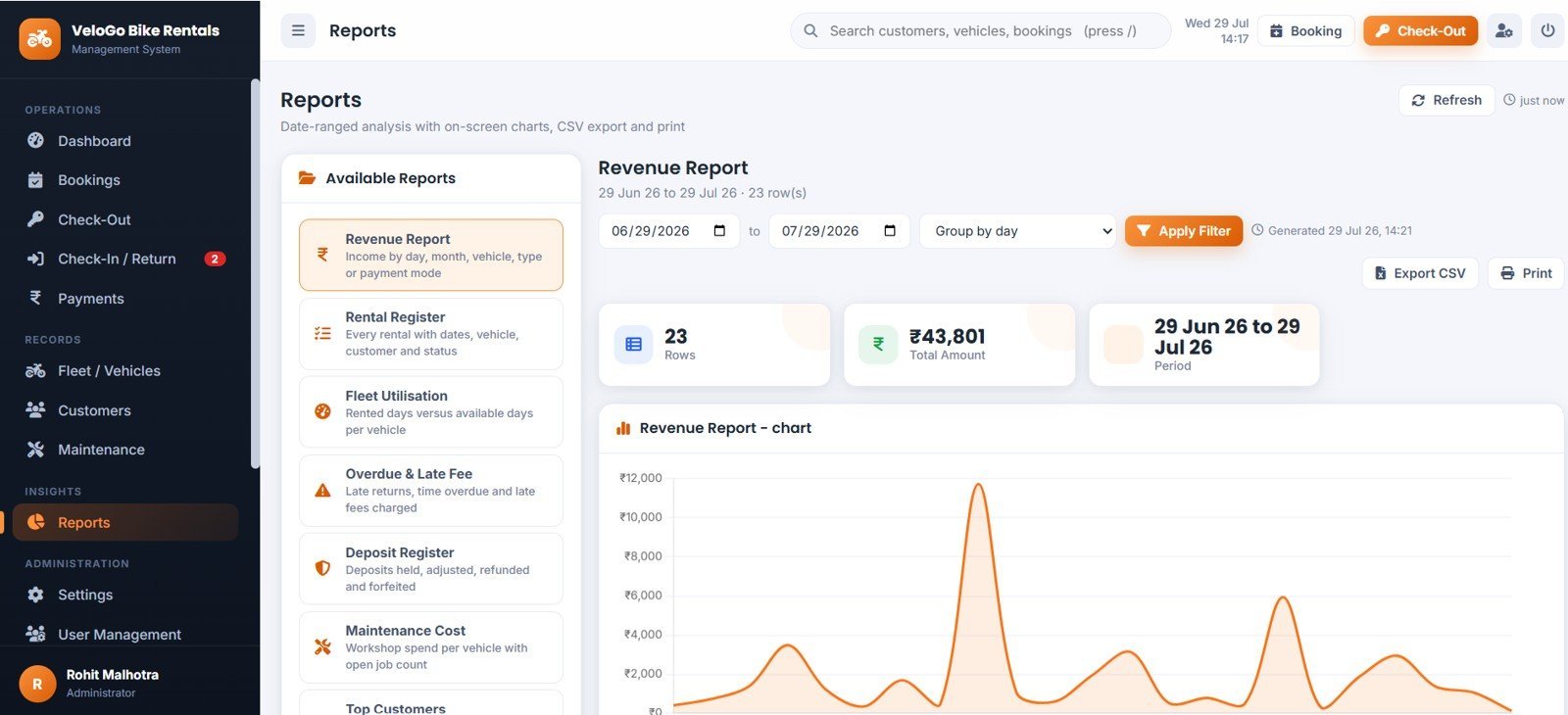Click the Payments rupee icon in sidebar
This screenshot has height=715, width=1568.
pyautogui.click(x=35, y=298)
